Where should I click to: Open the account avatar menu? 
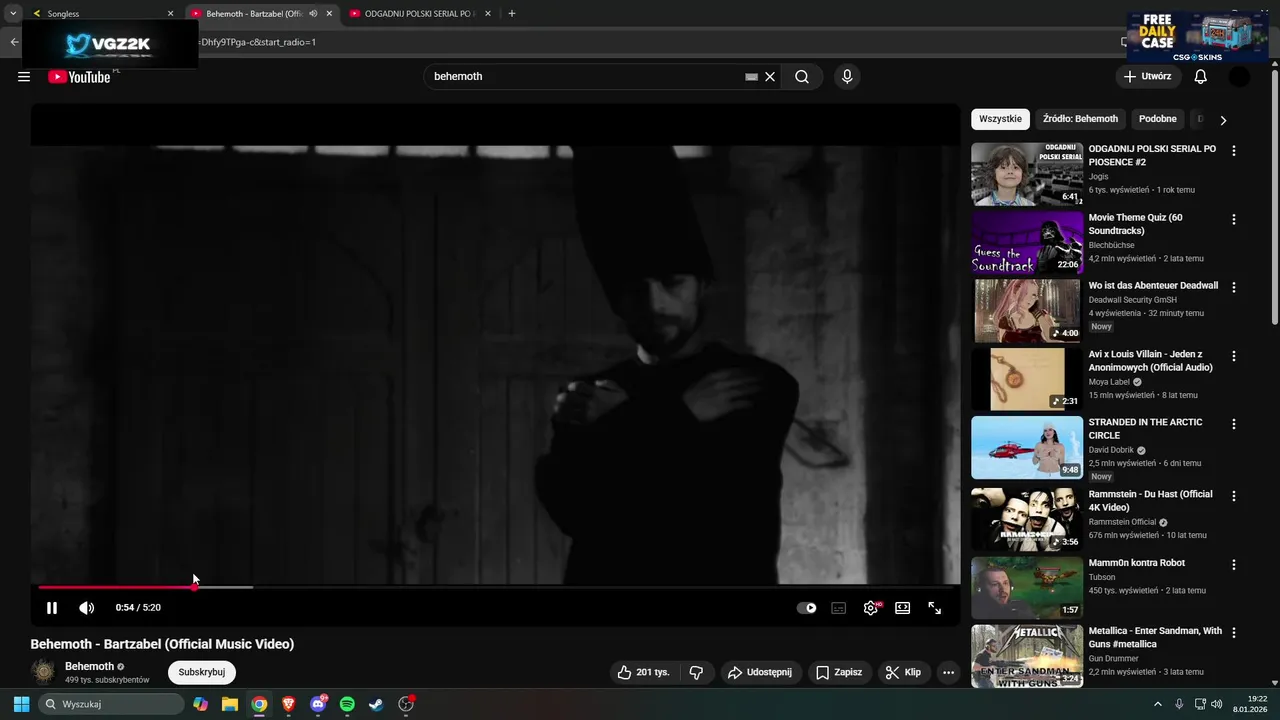1239,77
